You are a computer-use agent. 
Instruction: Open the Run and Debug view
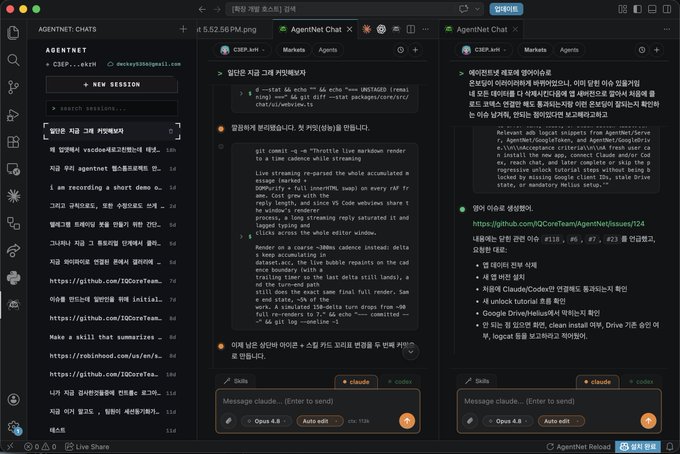[x=13, y=115]
